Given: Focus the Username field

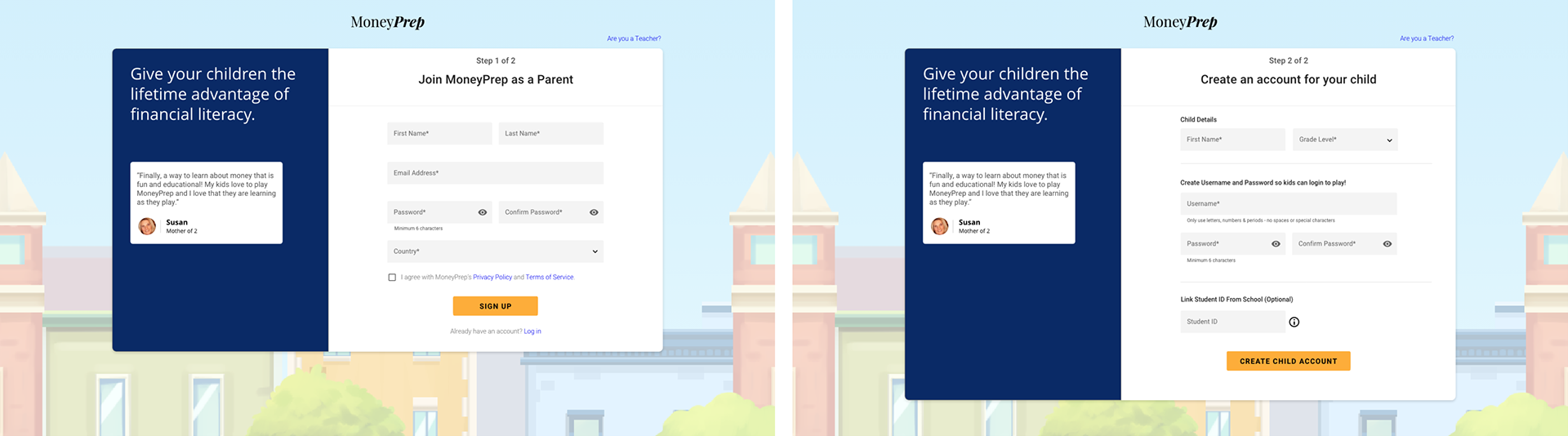Looking at the screenshot, I should click(x=1288, y=204).
